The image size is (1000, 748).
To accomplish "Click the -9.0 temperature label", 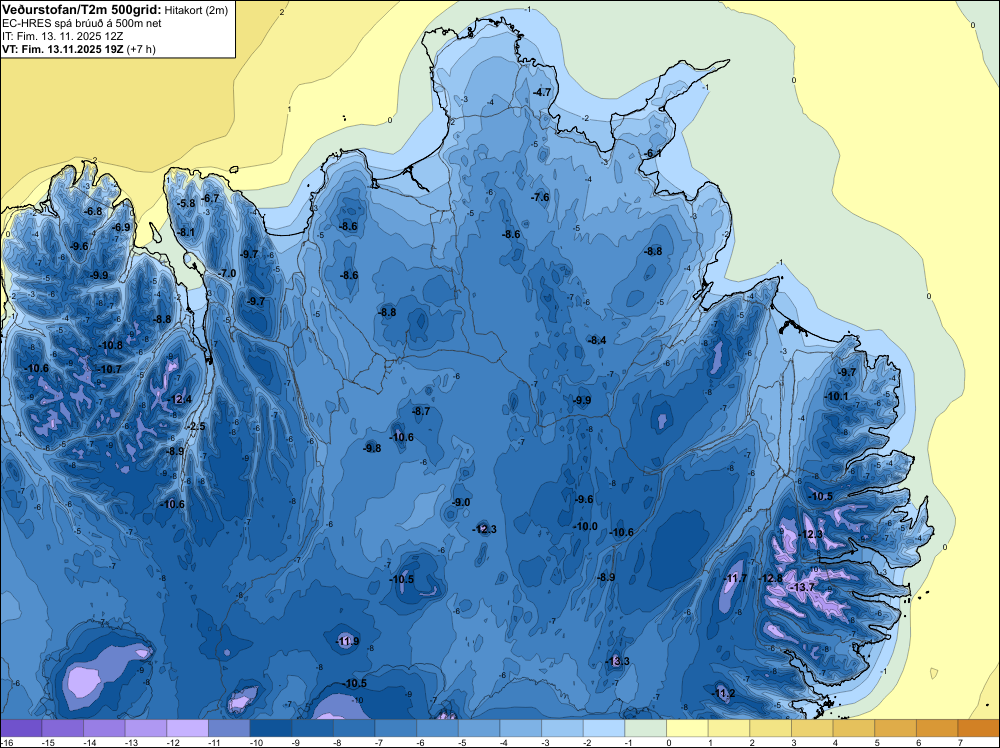I will click(461, 502).
